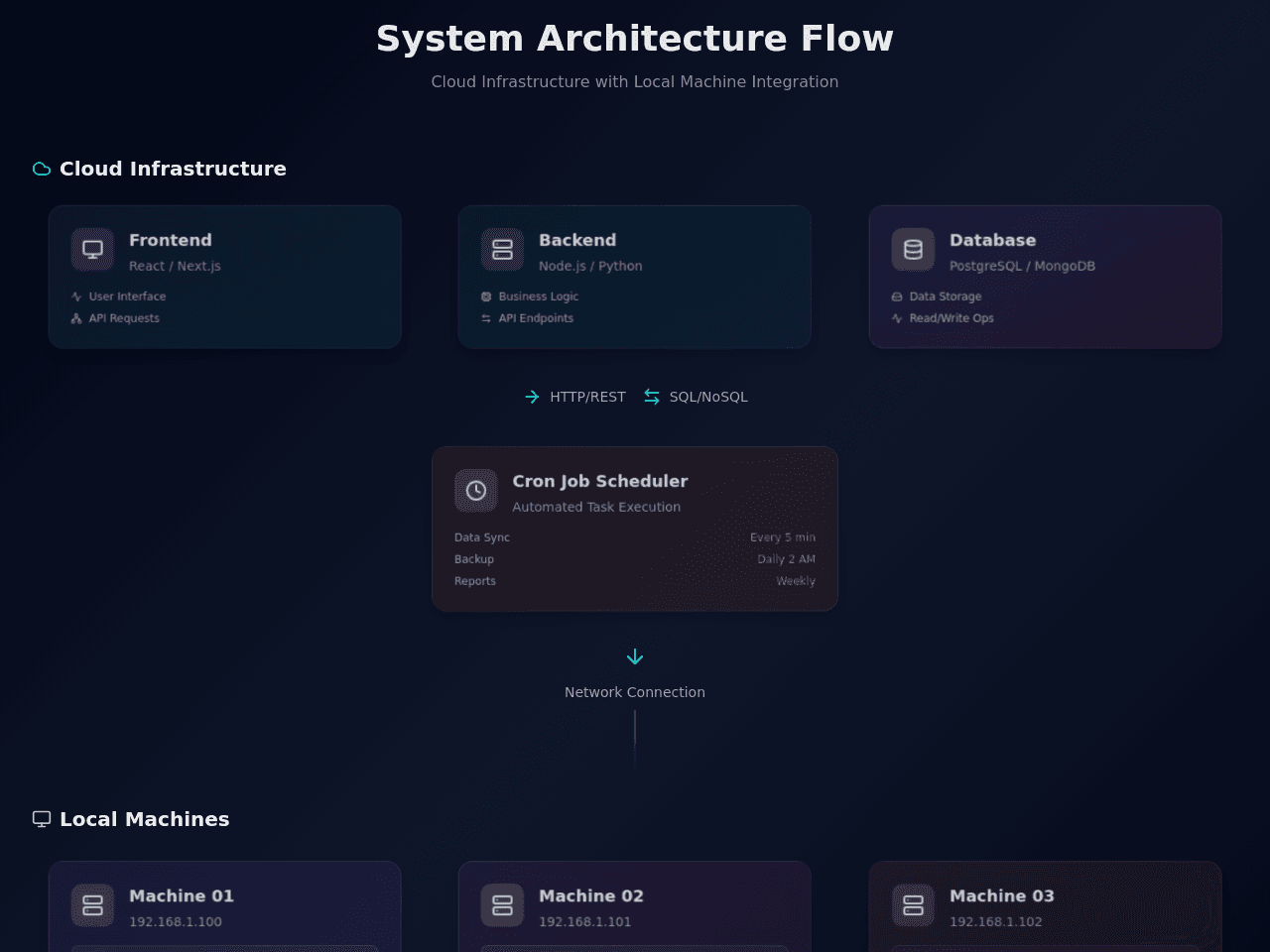The image size is (1270, 952).
Task: Click the Weekly schedule value
Action: 796,581
